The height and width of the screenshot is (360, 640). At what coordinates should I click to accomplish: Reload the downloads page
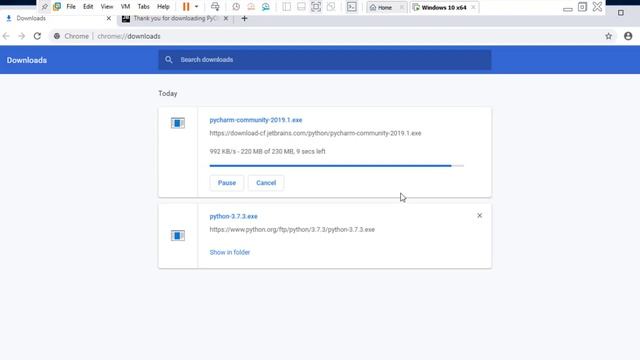(x=37, y=36)
